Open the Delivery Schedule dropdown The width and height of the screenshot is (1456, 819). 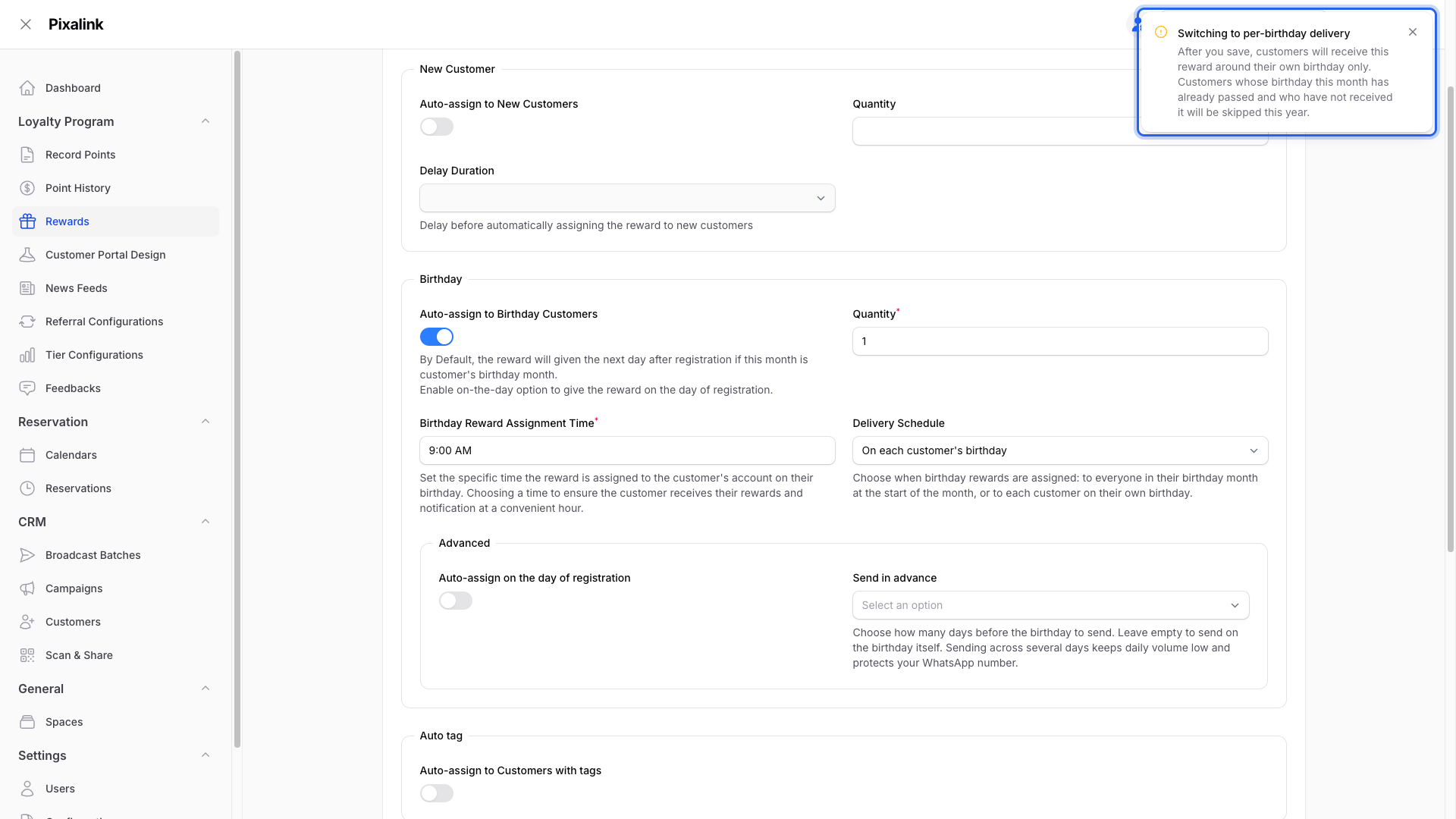[x=1060, y=450]
